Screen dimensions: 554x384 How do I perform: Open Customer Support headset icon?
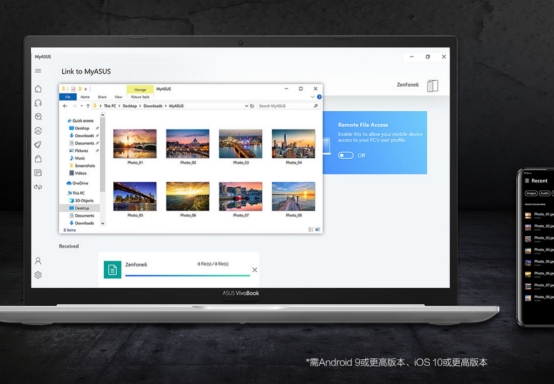[x=38, y=103]
